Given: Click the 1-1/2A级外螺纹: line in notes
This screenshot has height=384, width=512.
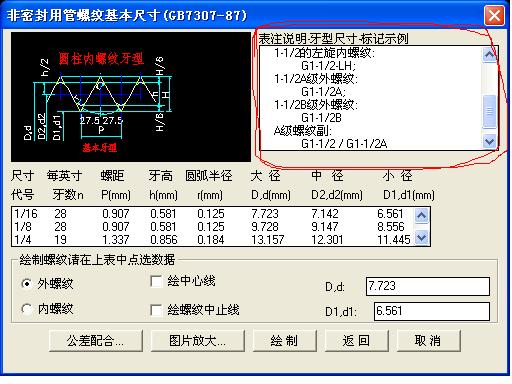Looking at the screenshot, I should 316,79.
